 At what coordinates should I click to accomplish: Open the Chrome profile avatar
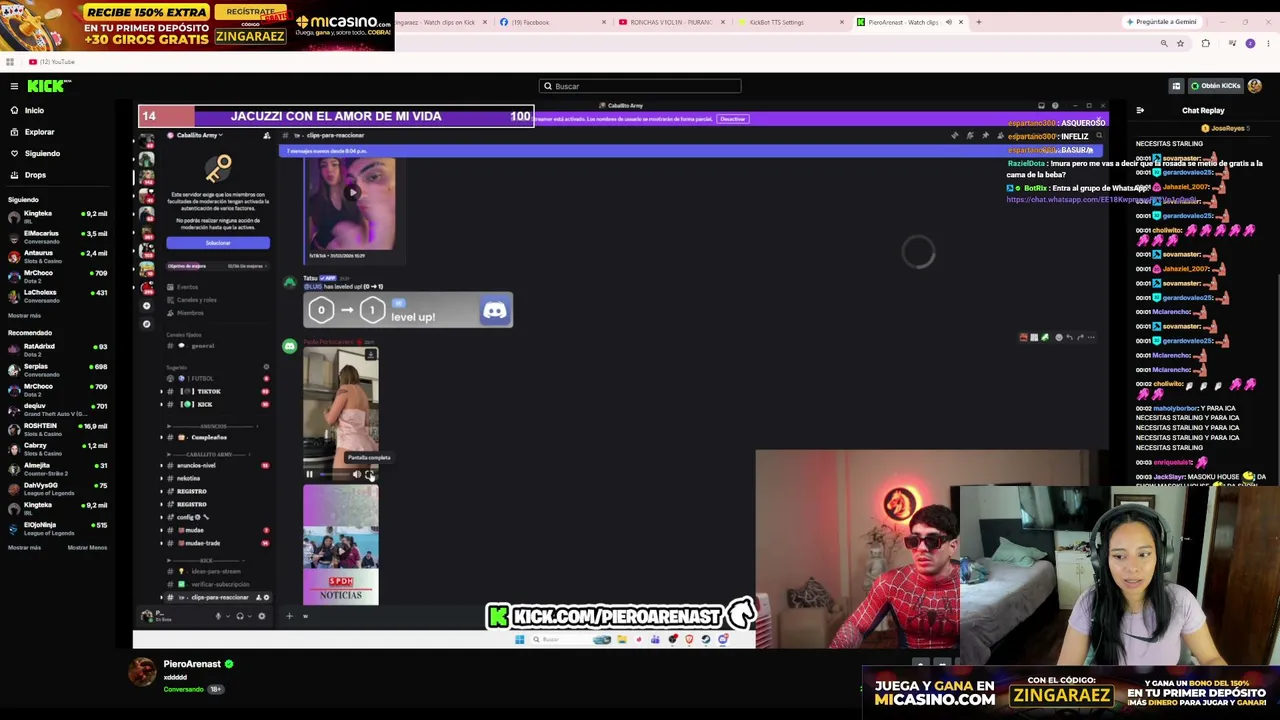[1250, 43]
